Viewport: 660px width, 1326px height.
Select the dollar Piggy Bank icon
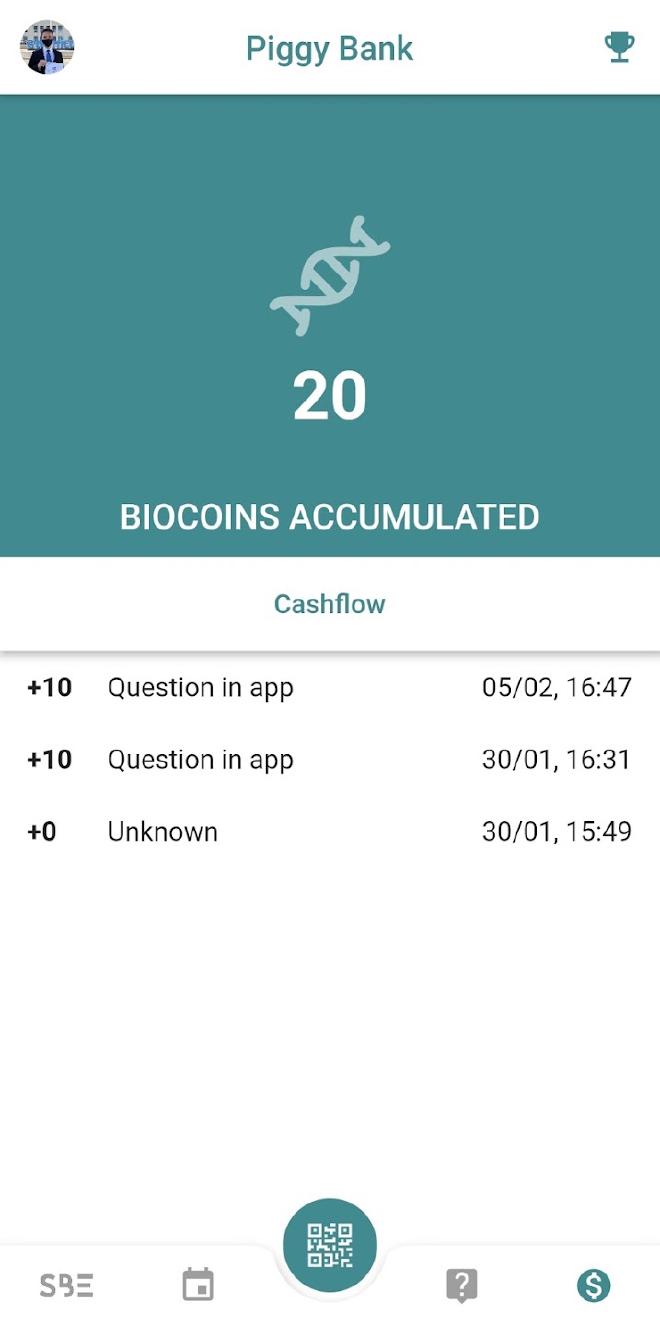593,1288
